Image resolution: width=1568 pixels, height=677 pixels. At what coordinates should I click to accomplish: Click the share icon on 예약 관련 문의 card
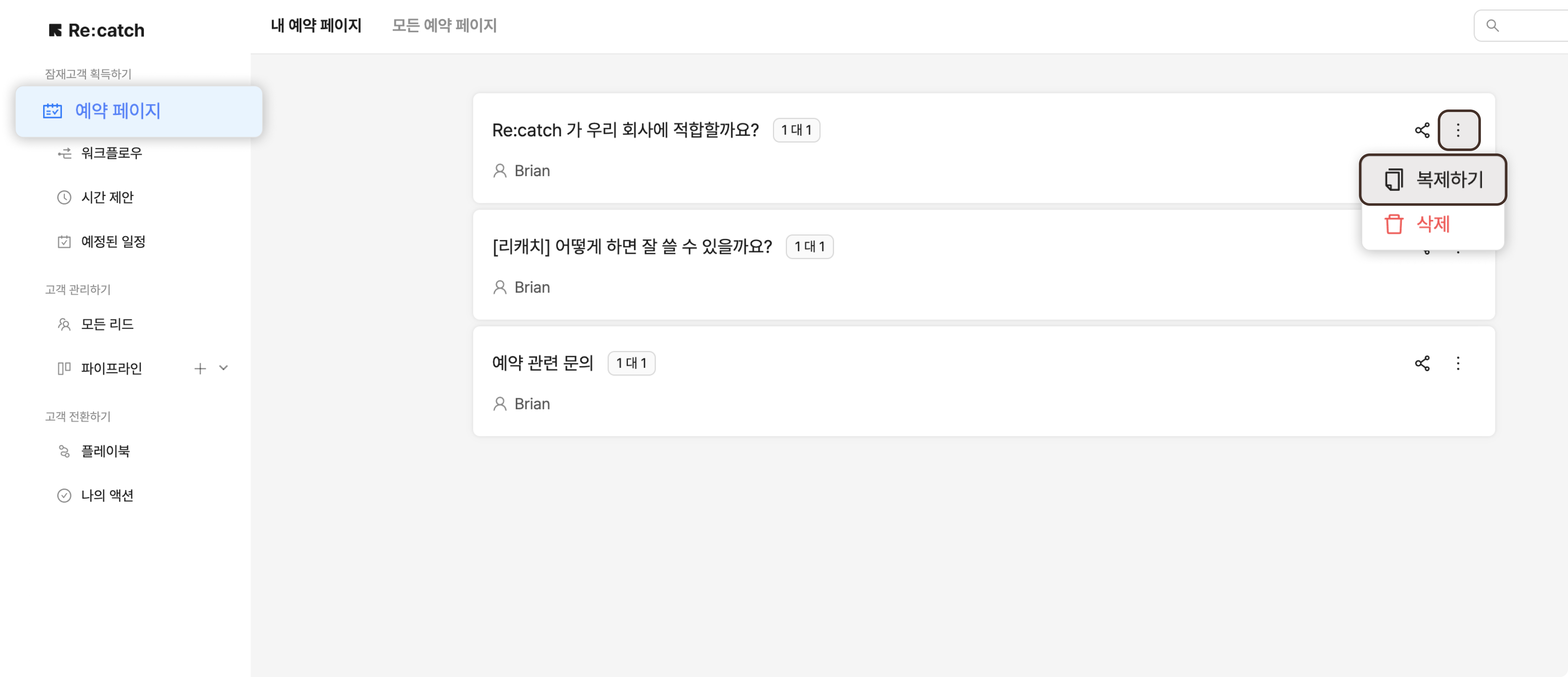coord(1422,363)
